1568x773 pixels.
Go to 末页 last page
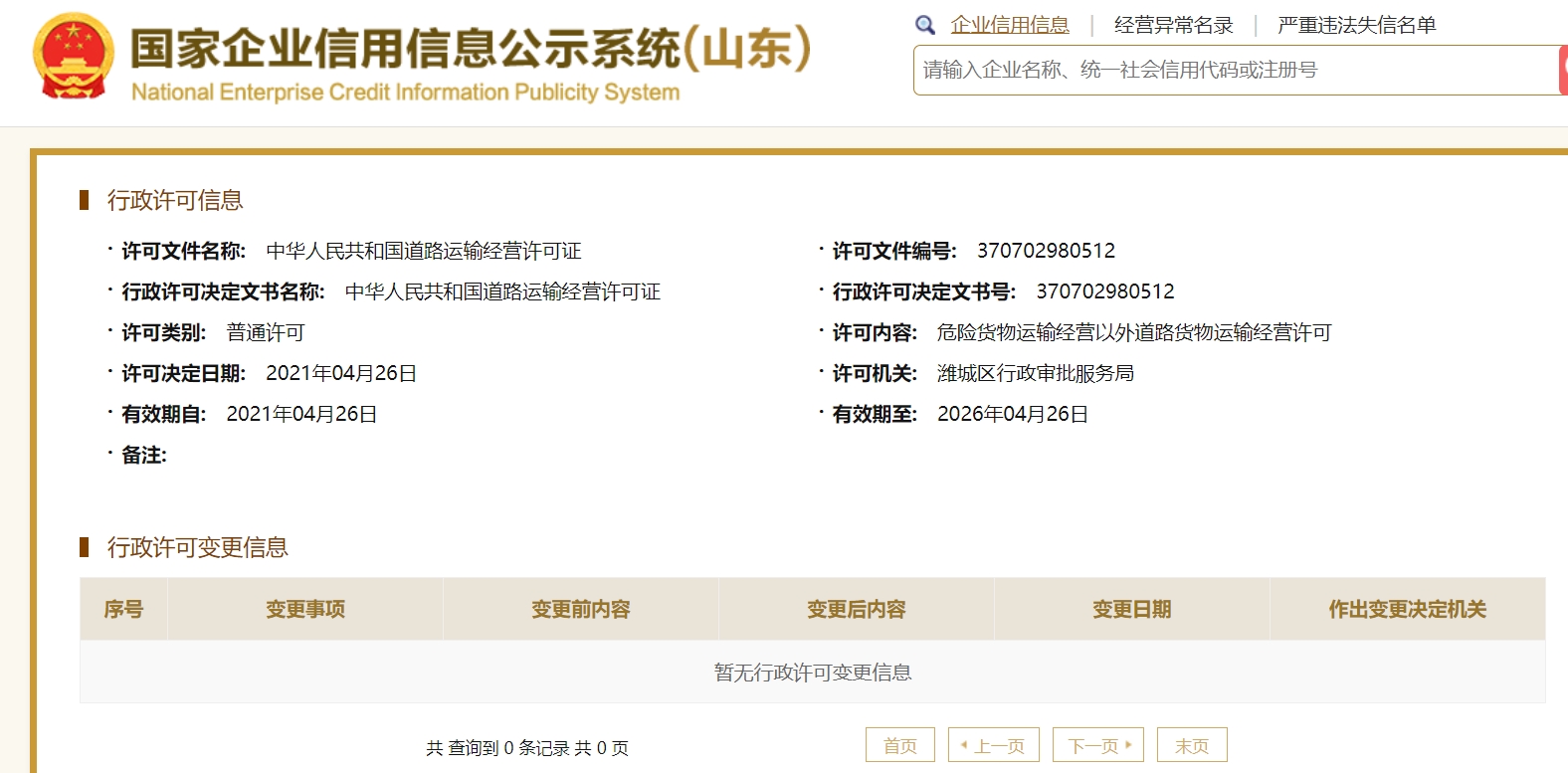click(1192, 745)
